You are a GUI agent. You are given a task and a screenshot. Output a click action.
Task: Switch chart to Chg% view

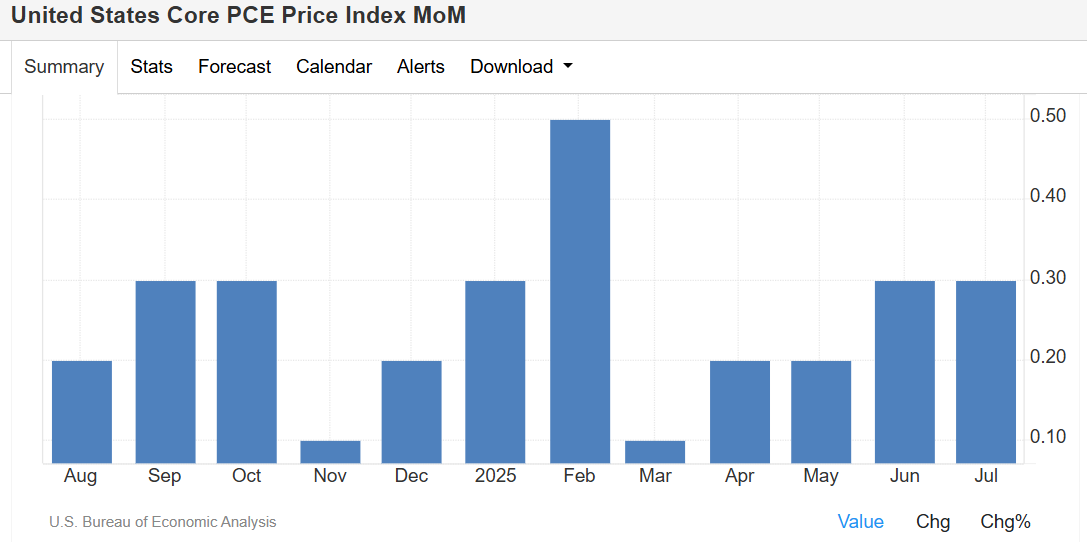pos(1005,521)
